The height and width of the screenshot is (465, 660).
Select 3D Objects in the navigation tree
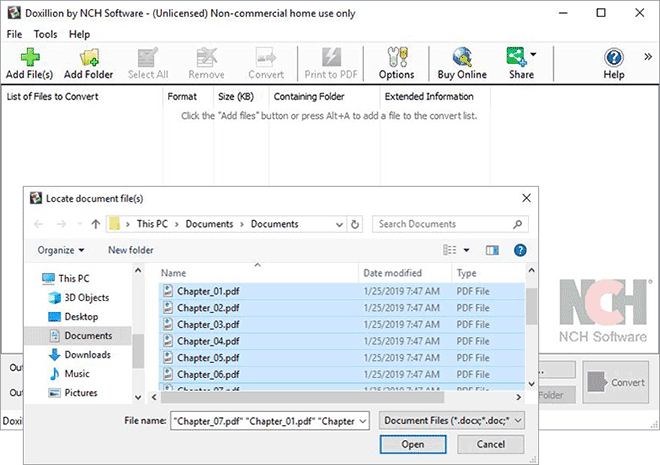(x=79, y=298)
